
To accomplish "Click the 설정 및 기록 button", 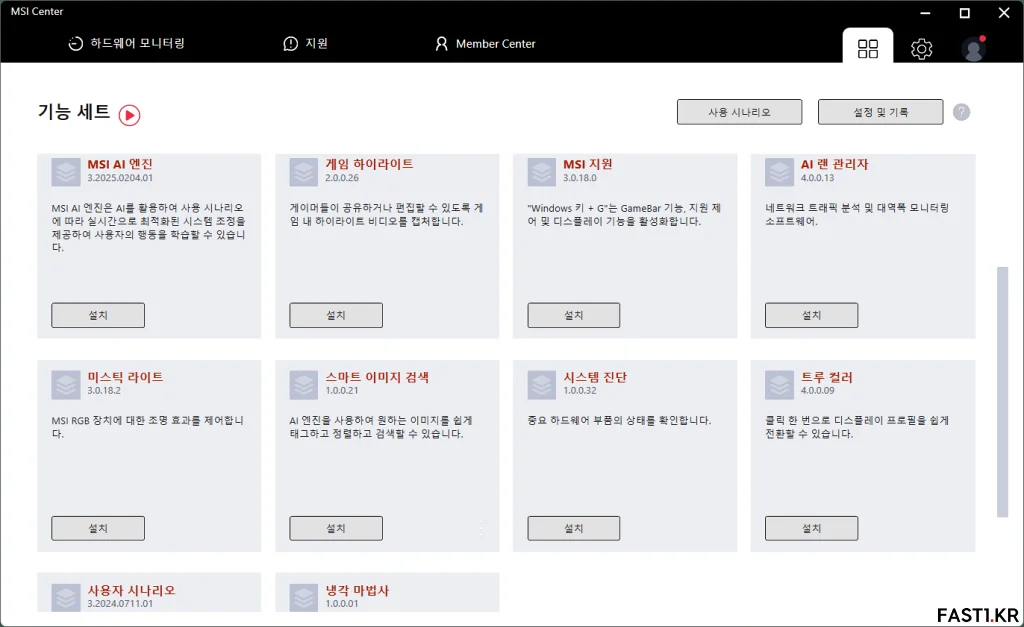I will [880, 112].
